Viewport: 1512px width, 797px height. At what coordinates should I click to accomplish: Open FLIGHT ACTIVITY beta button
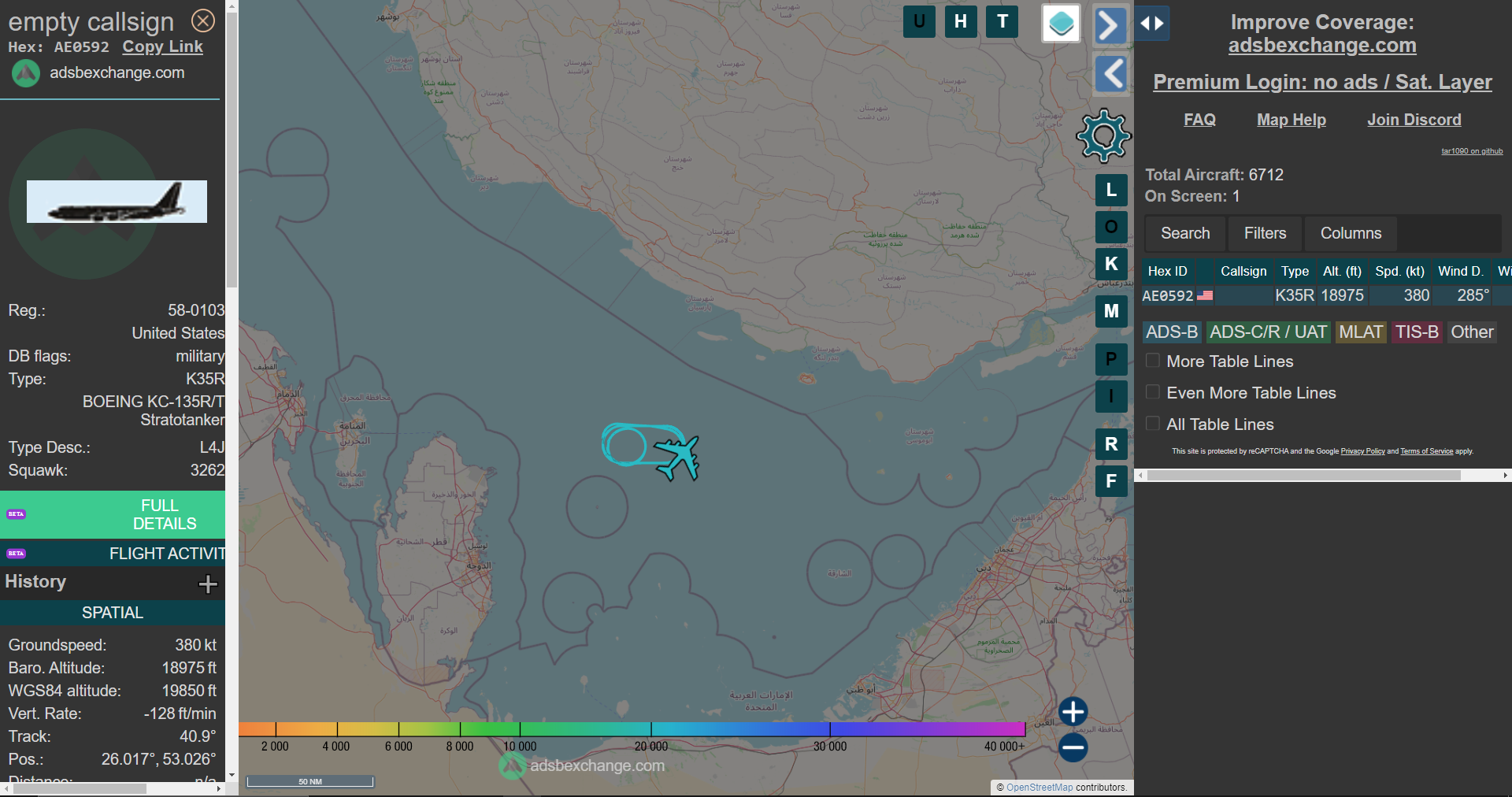[113, 554]
